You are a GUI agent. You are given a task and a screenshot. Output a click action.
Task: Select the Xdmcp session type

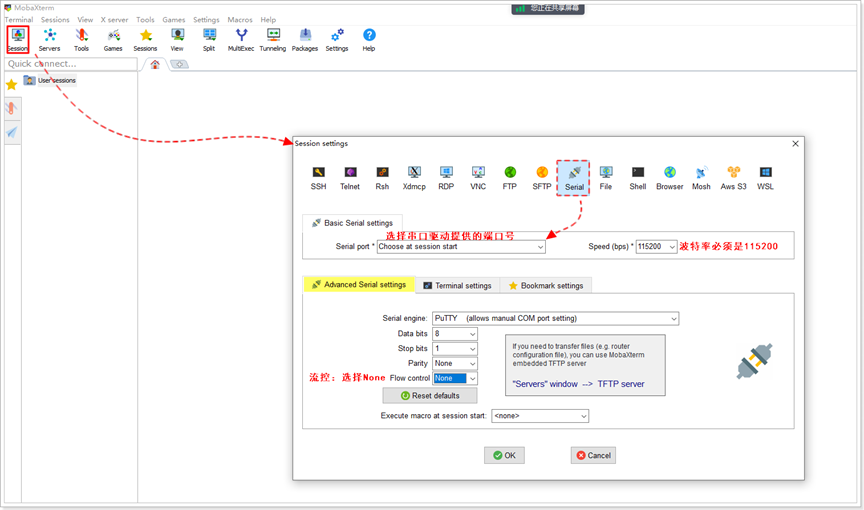pos(414,178)
